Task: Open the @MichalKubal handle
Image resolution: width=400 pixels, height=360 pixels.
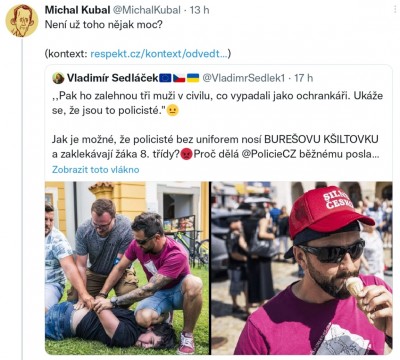Action: (147, 10)
